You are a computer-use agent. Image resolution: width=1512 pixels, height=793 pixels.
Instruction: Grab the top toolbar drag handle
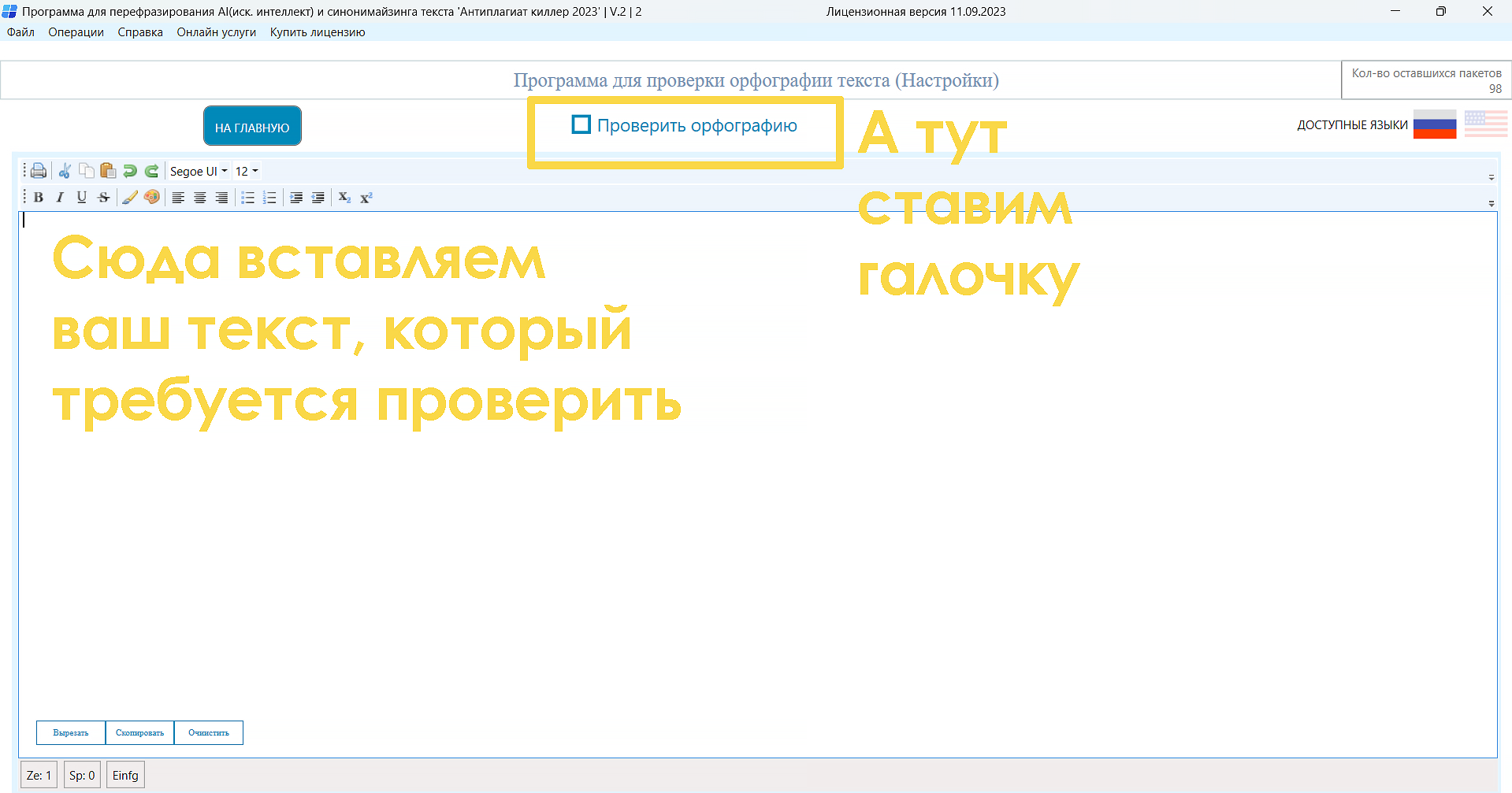click(x=24, y=171)
